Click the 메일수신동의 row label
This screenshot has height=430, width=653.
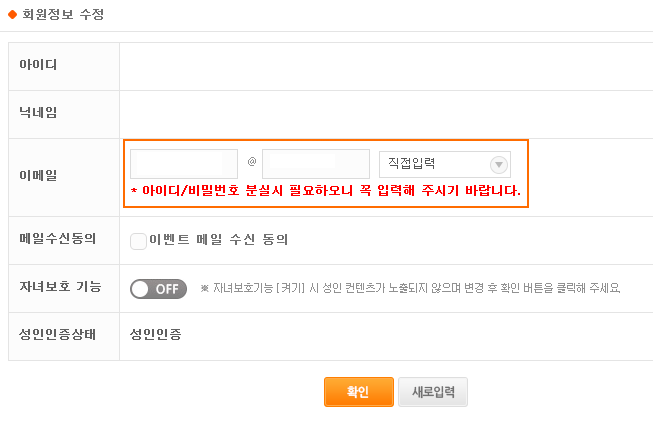57,239
